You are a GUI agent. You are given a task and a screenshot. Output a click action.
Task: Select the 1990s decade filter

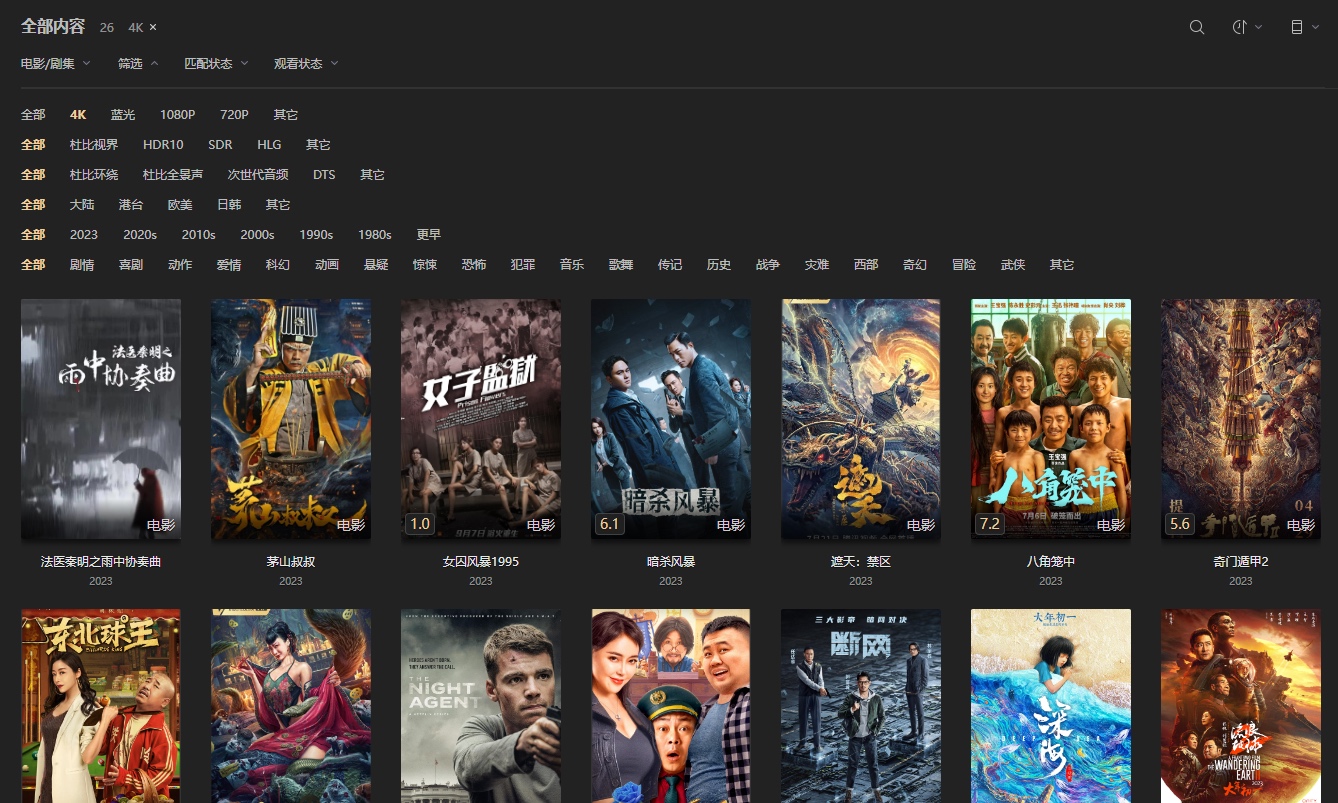(x=316, y=235)
